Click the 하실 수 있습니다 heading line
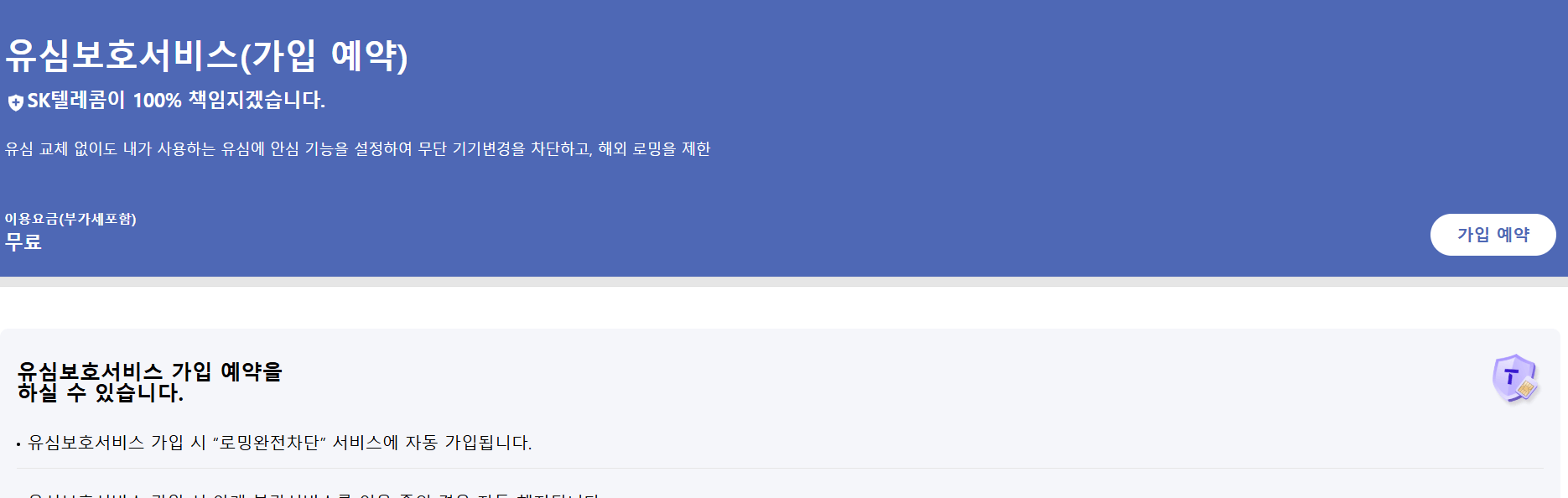1568x498 pixels. [101, 392]
